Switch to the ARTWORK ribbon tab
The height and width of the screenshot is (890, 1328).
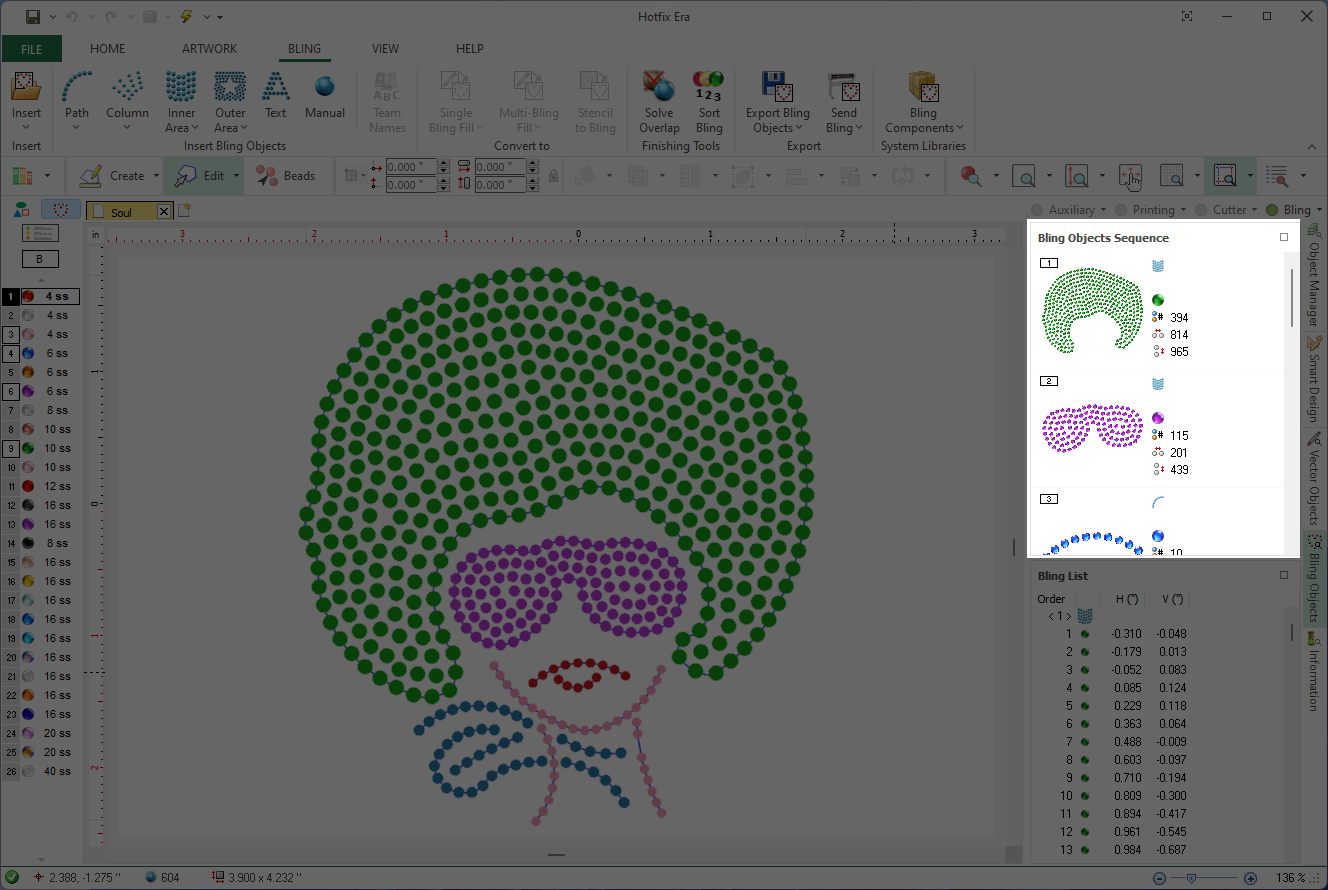tap(210, 49)
